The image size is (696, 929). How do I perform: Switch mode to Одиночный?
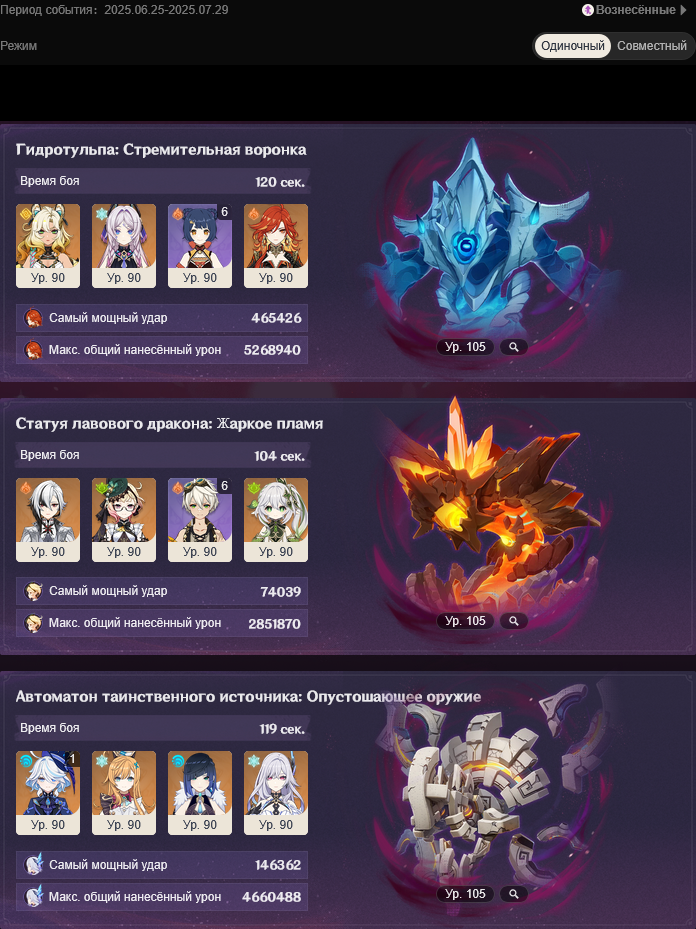click(x=572, y=46)
